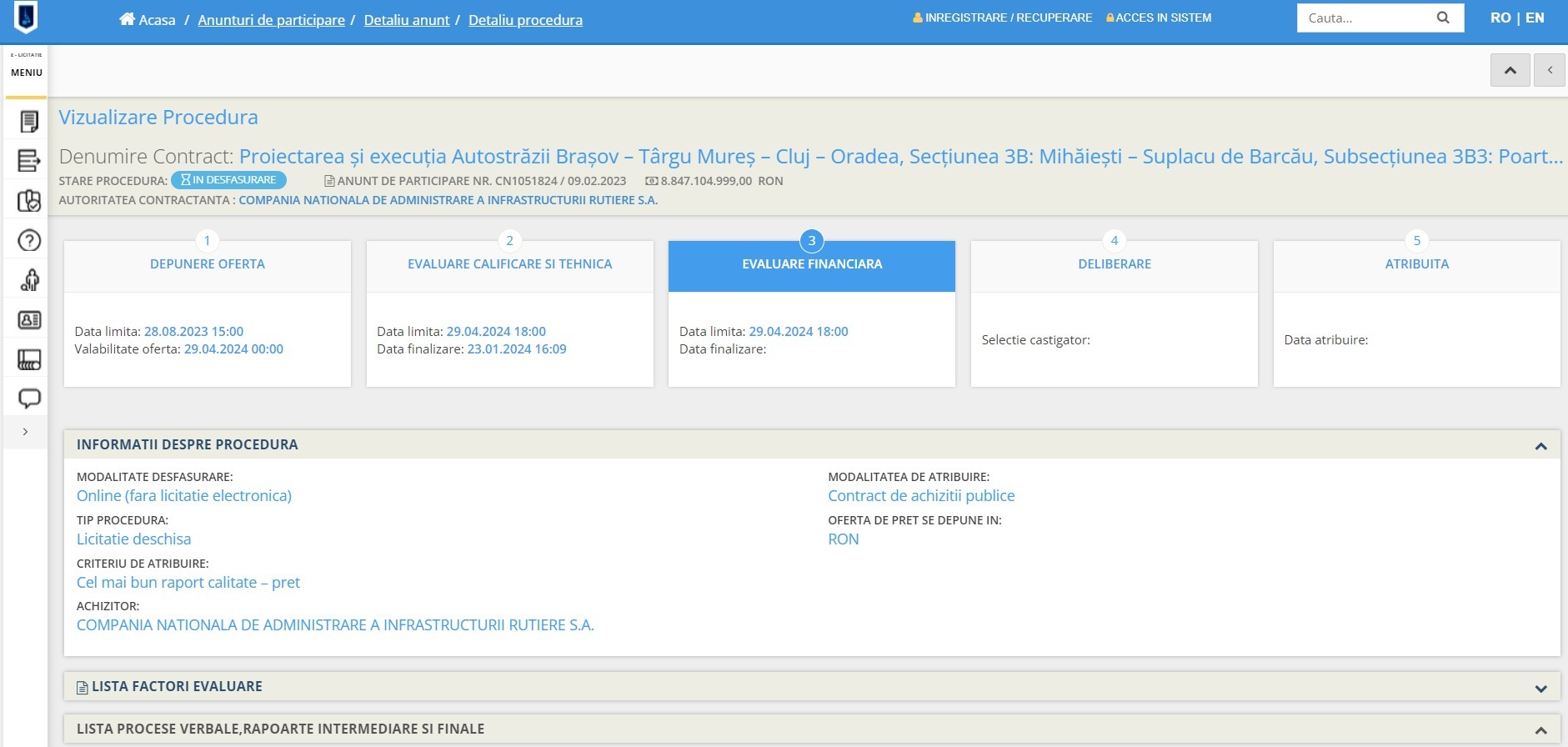Click the search magnifier icon
This screenshot has width=1568, height=747.
(x=1443, y=18)
